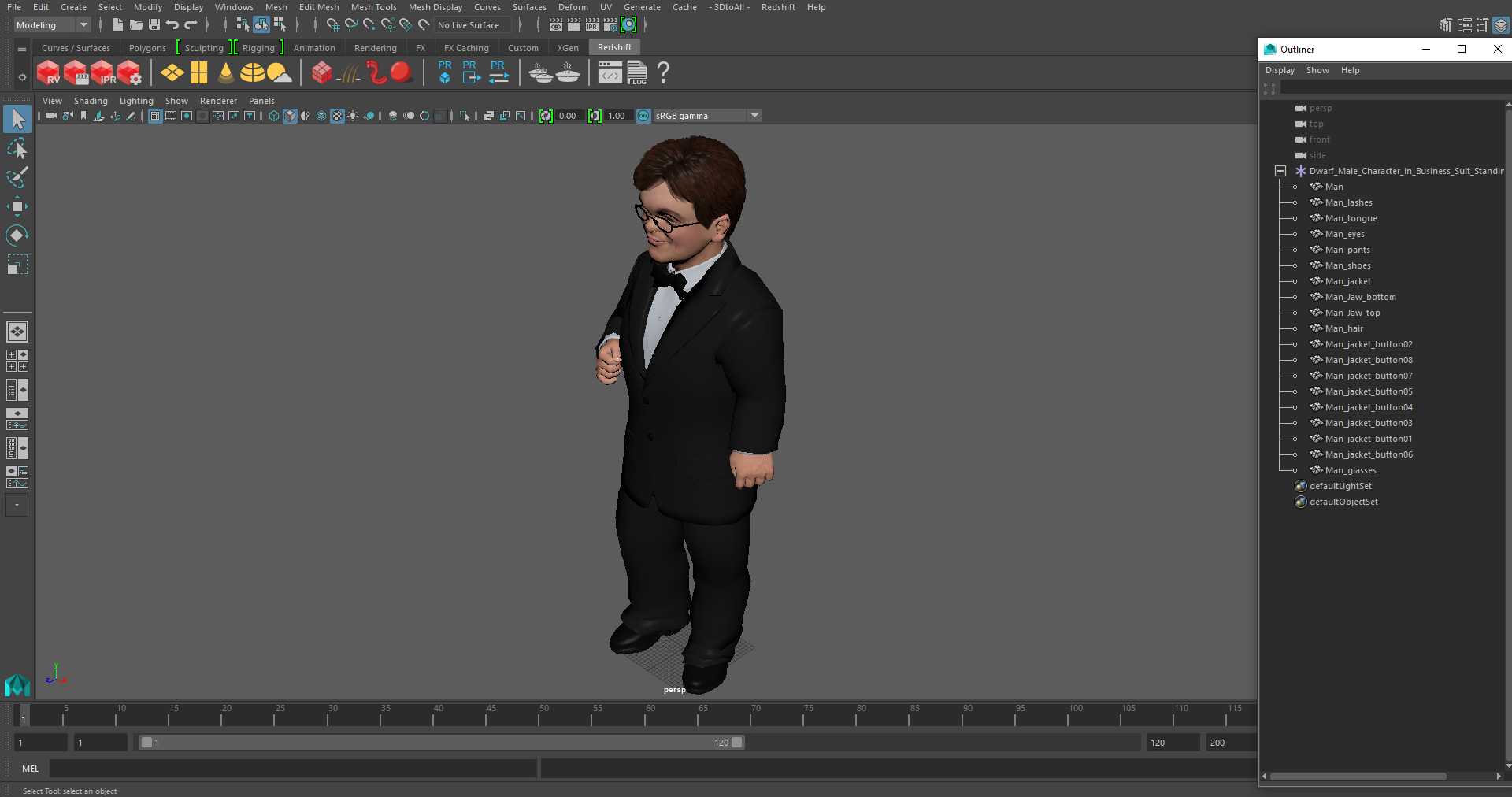Image resolution: width=1512 pixels, height=797 pixels.
Task: Activate the Scale tool
Action: click(x=17, y=265)
